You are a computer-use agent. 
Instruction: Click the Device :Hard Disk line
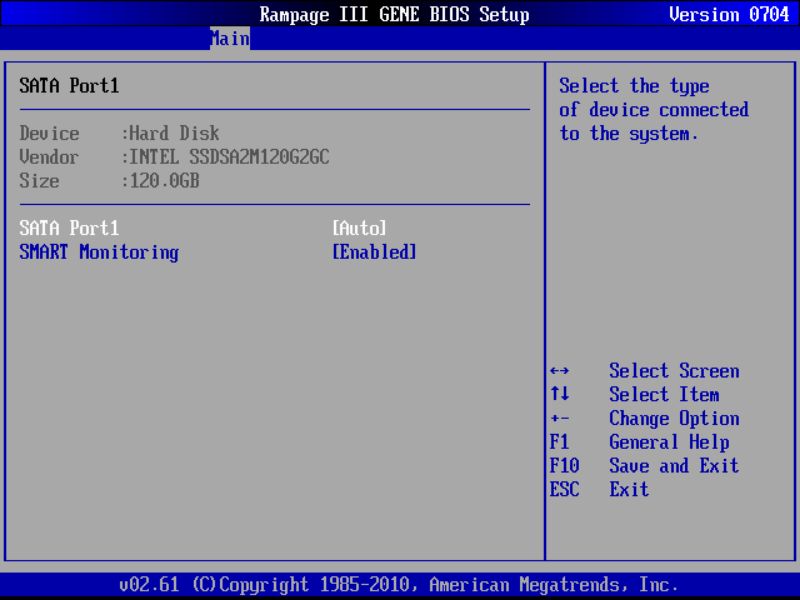pos(119,133)
